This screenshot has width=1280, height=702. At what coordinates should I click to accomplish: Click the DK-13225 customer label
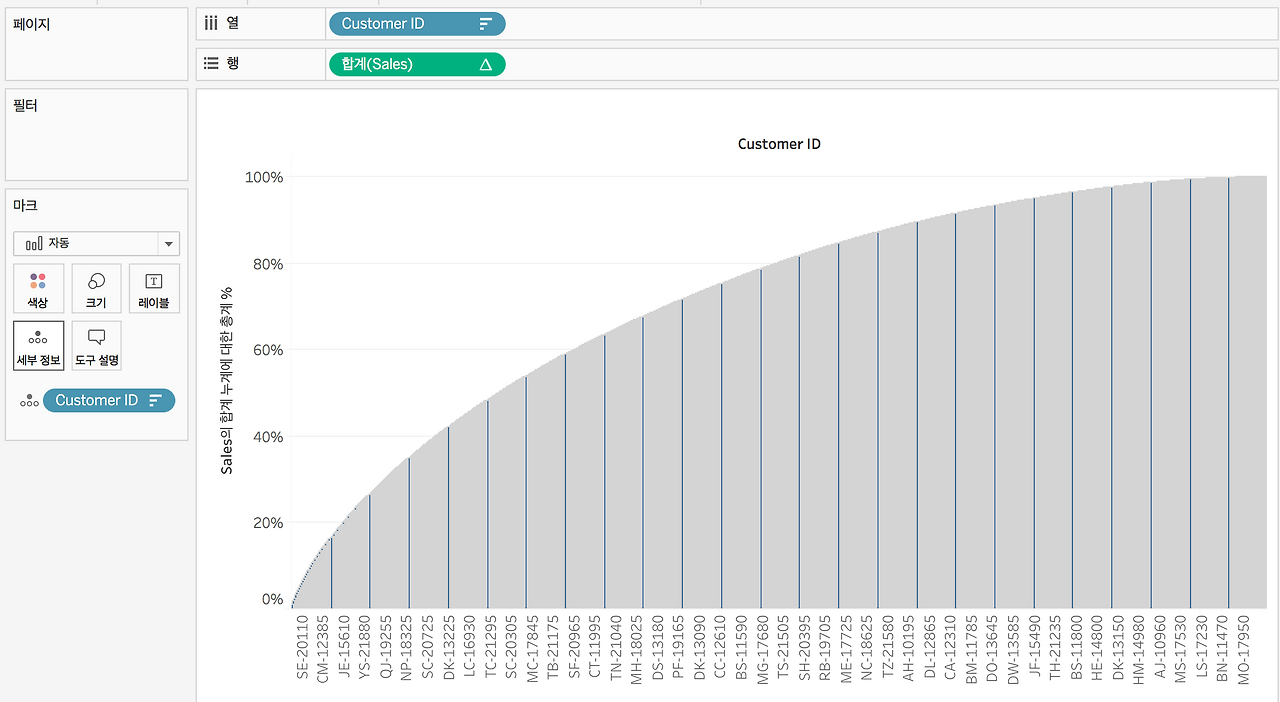[448, 648]
